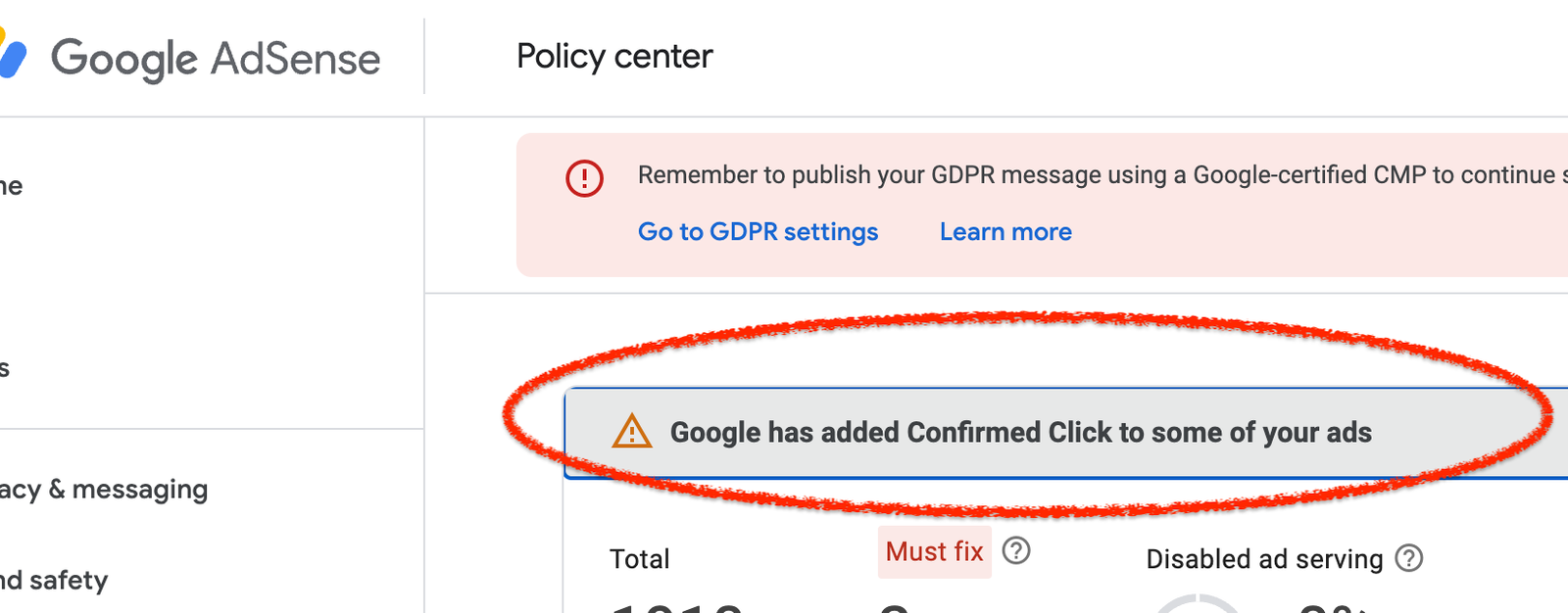
Task: Click the Must fix count number
Action: [895, 607]
